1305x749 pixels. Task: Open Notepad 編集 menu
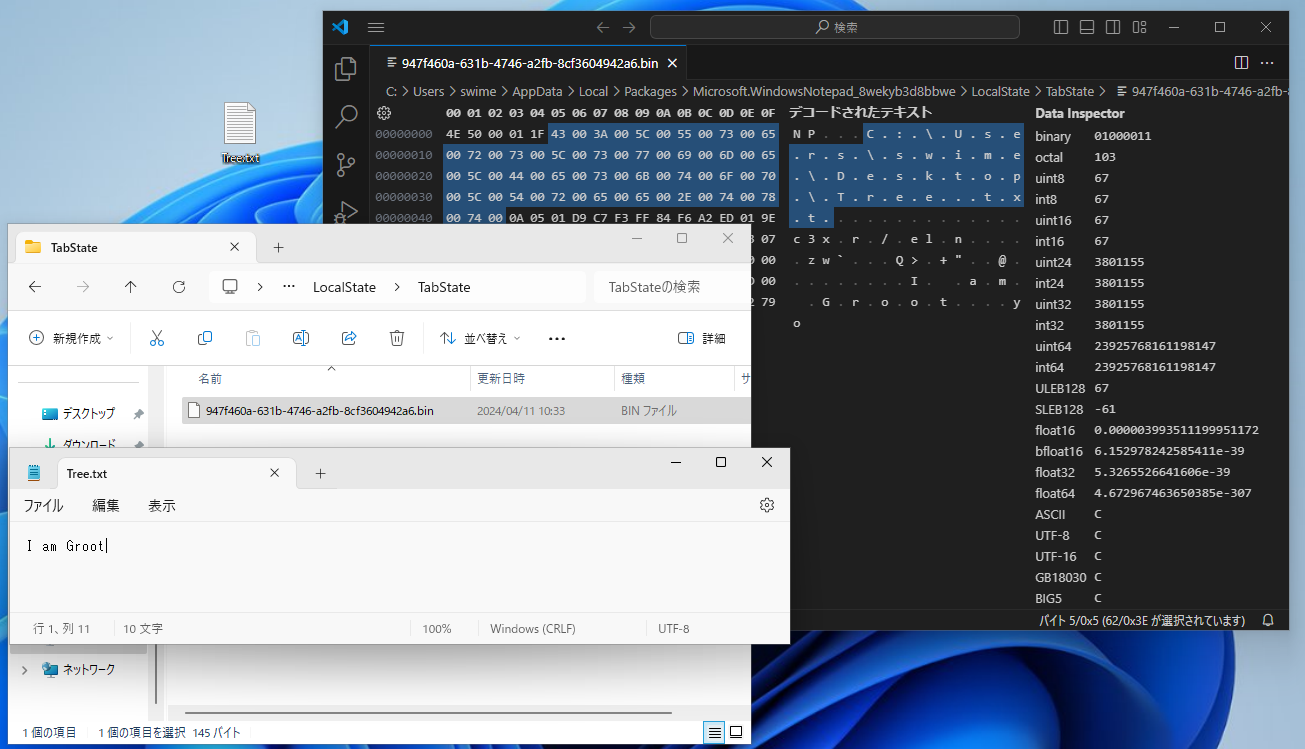106,505
